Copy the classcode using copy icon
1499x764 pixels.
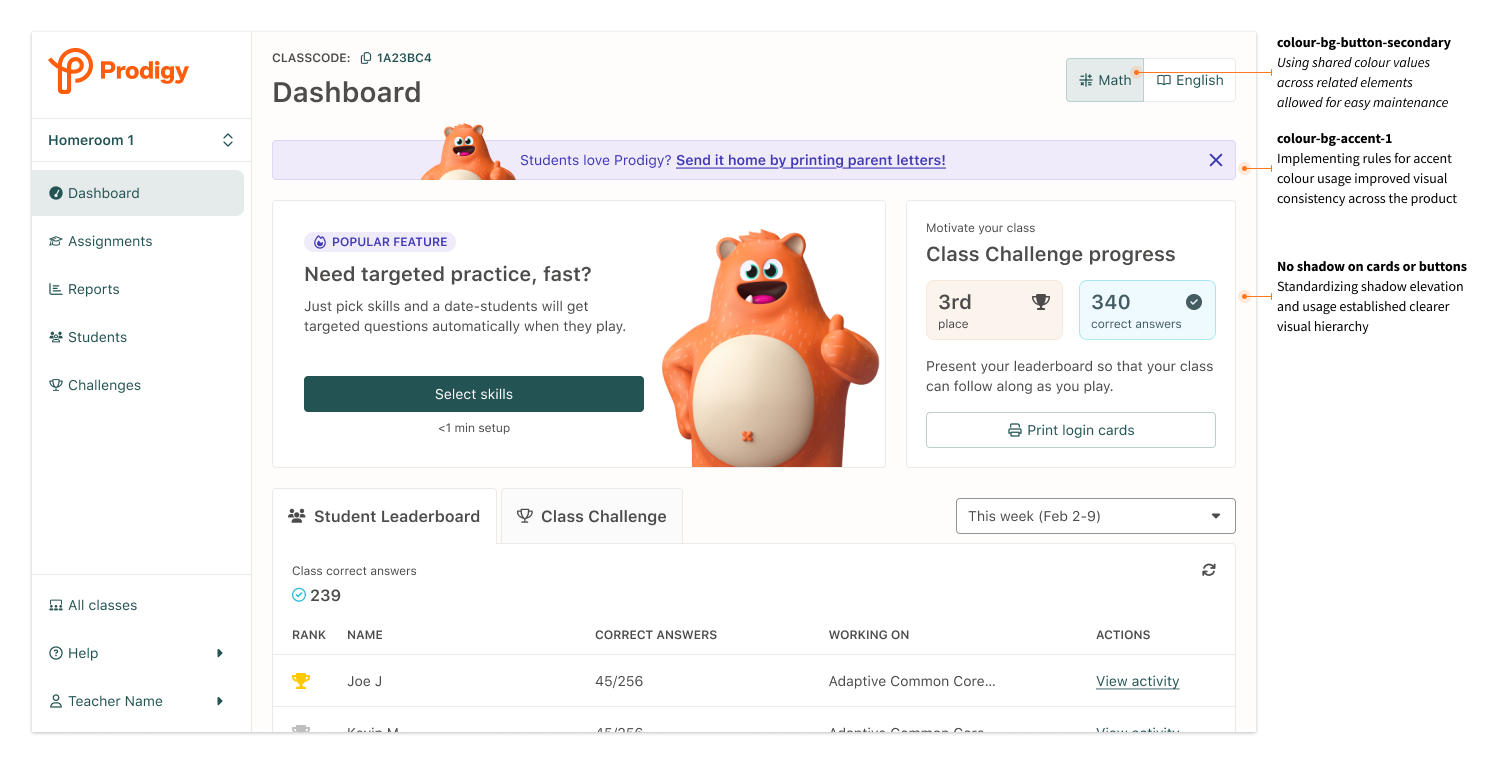coord(366,58)
